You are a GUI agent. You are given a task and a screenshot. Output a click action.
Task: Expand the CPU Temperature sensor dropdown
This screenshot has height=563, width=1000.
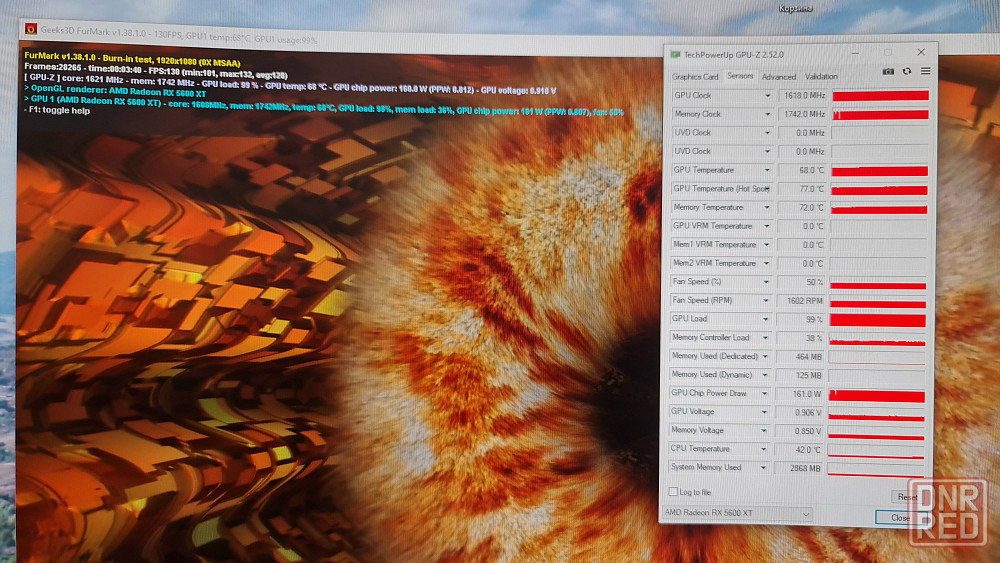[x=764, y=449]
